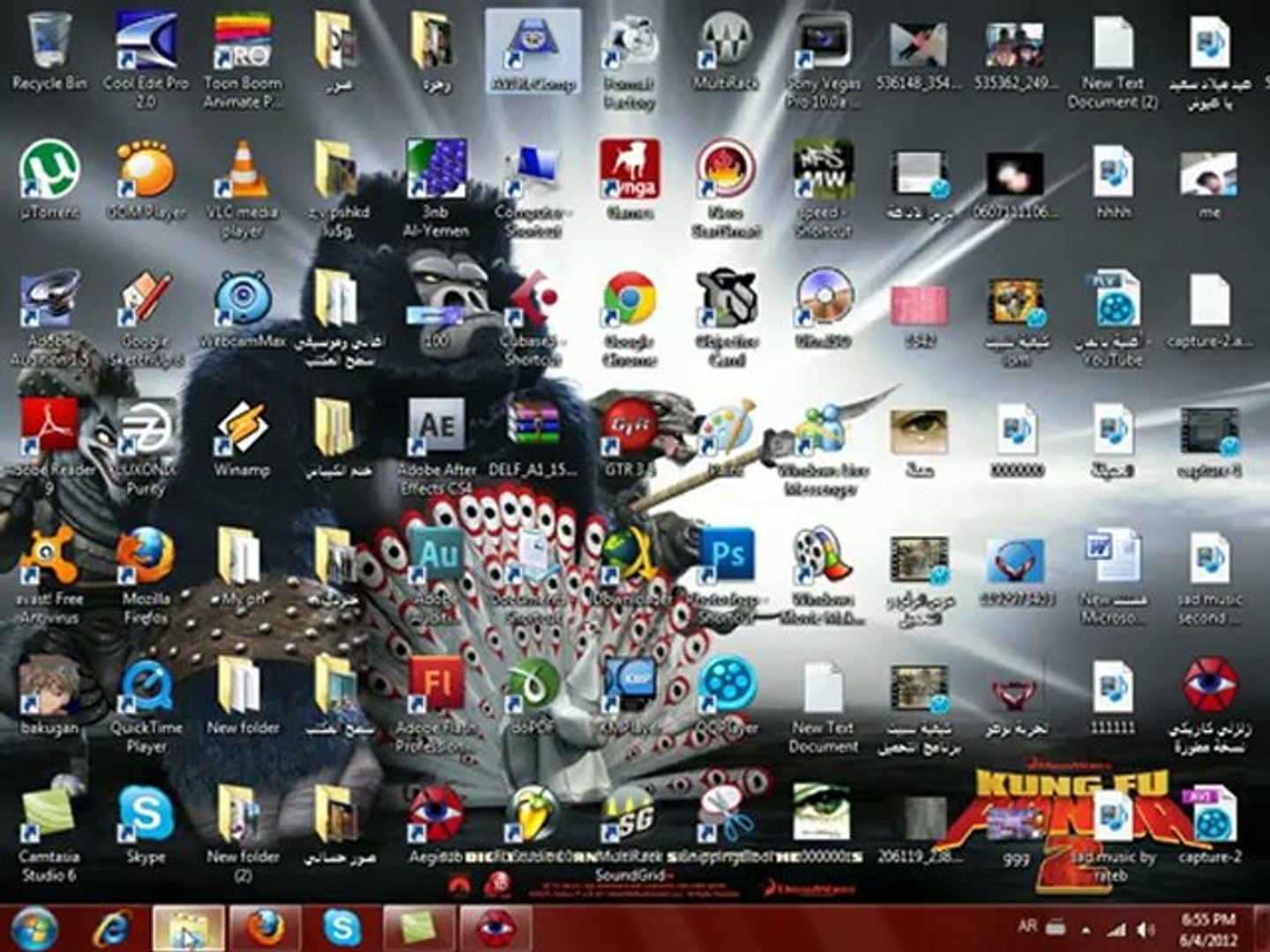Select the WebcamMax desktop icon
1270x952 pixels.
(243, 310)
